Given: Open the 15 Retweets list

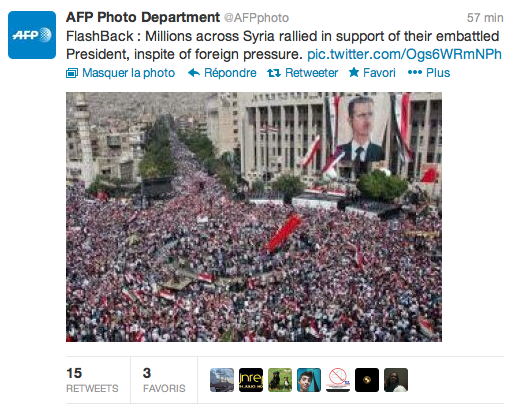Looking at the screenshot, I should pyautogui.click(x=92, y=380).
